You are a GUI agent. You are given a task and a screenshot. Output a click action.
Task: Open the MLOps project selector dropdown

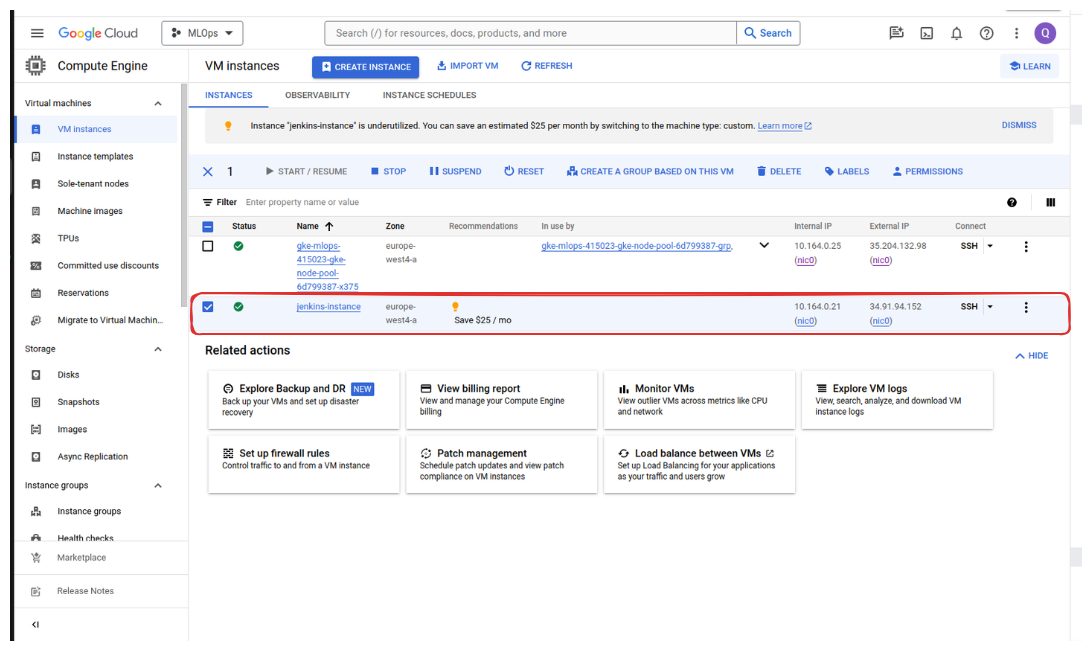tap(202, 33)
